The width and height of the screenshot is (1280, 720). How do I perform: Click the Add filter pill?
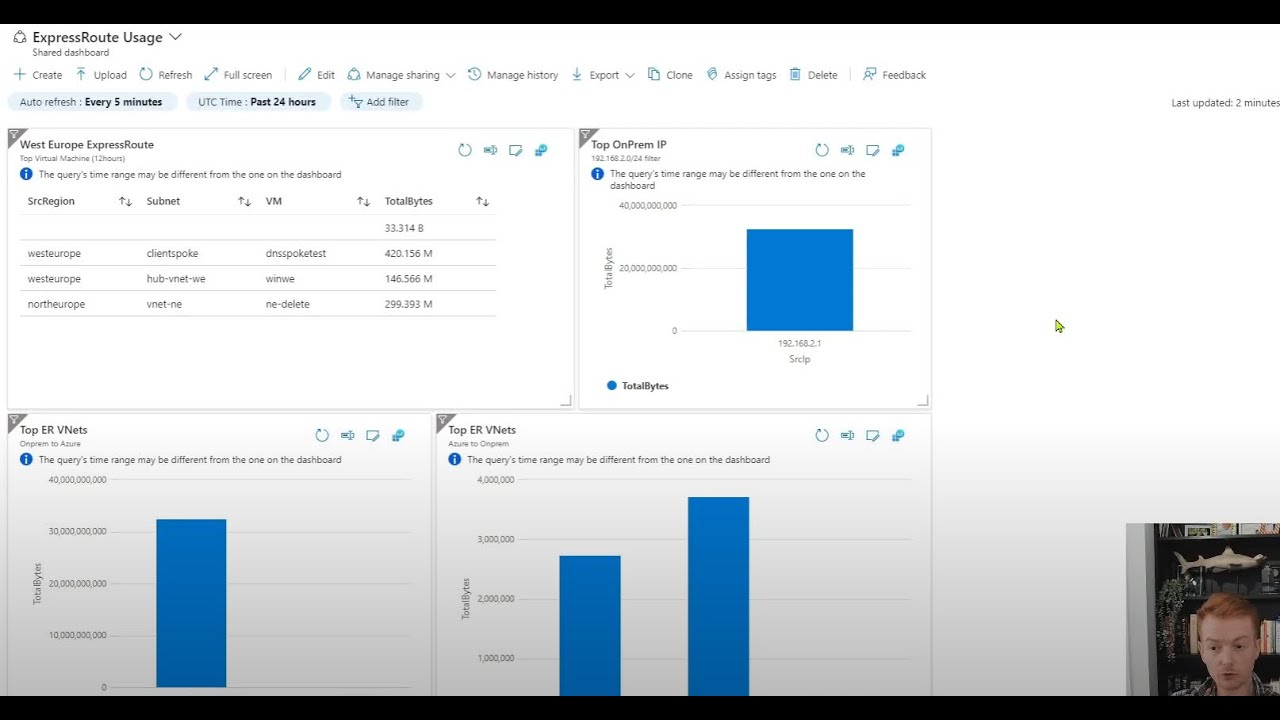[x=381, y=102]
